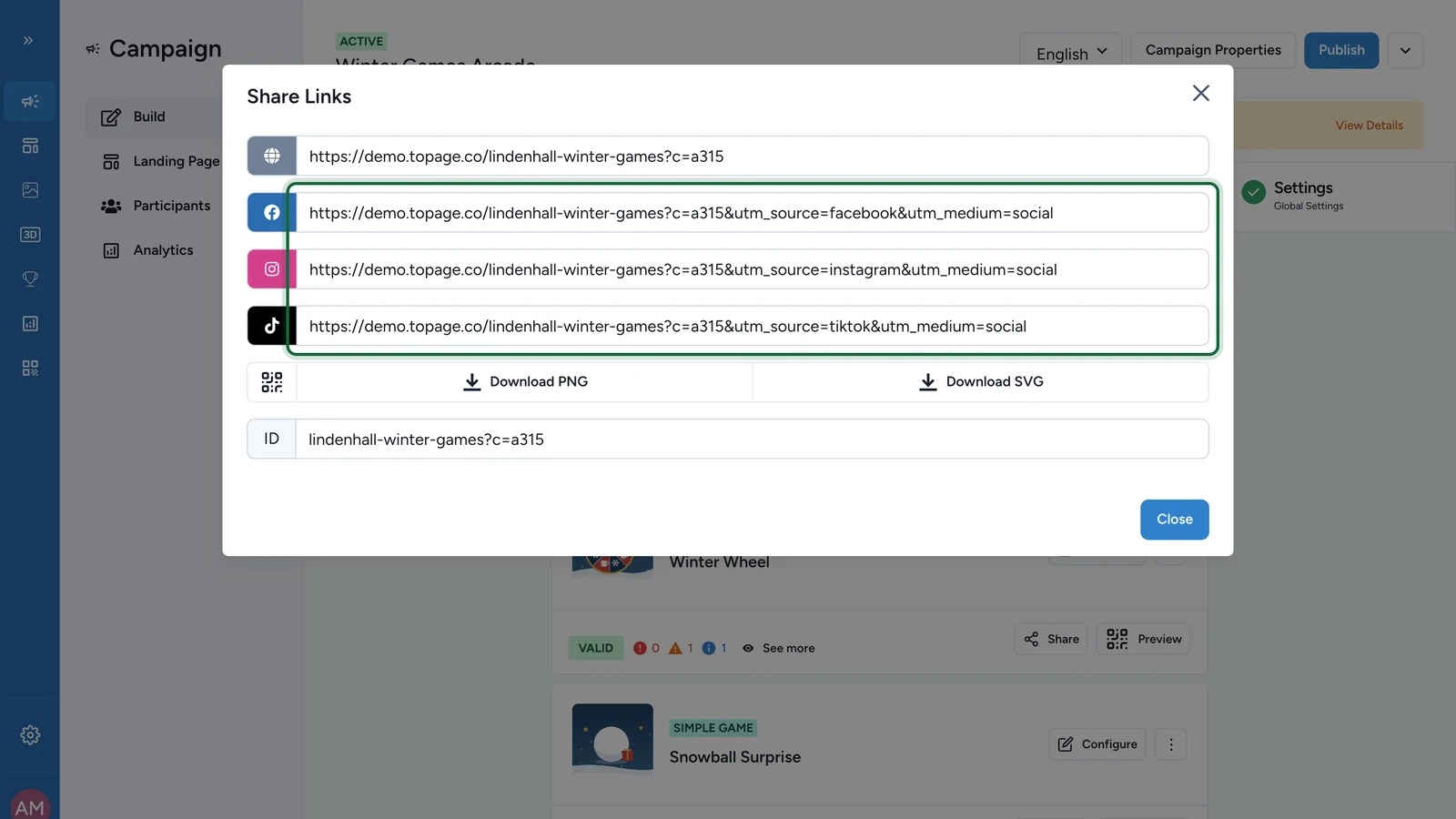The width and height of the screenshot is (1456, 819).
Task: Click the TikTok icon in Share Links
Action: tap(272, 326)
